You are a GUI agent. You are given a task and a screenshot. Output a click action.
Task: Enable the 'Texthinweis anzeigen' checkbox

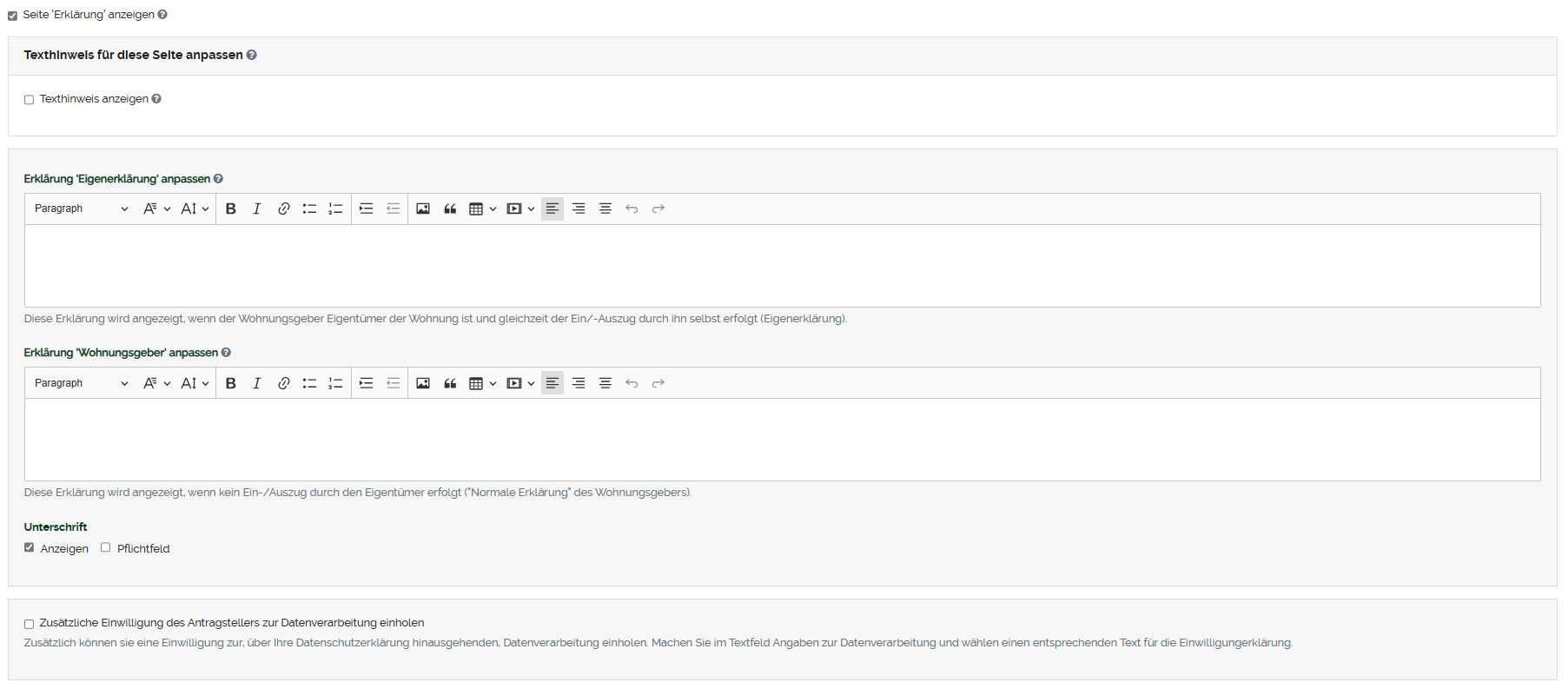pyautogui.click(x=30, y=100)
